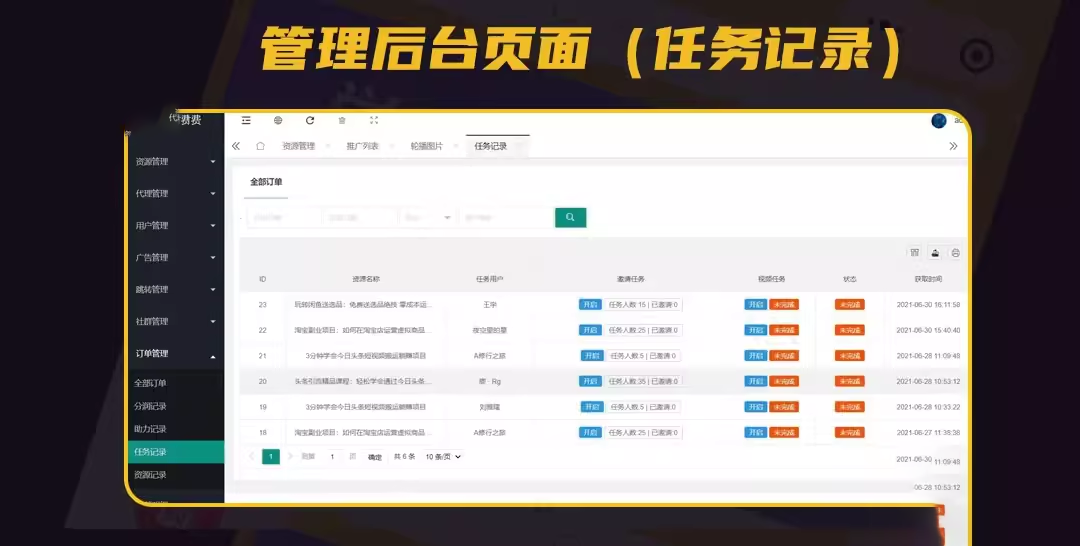
Task: Open 分润记录 in the sidebar
Action: 151,406
